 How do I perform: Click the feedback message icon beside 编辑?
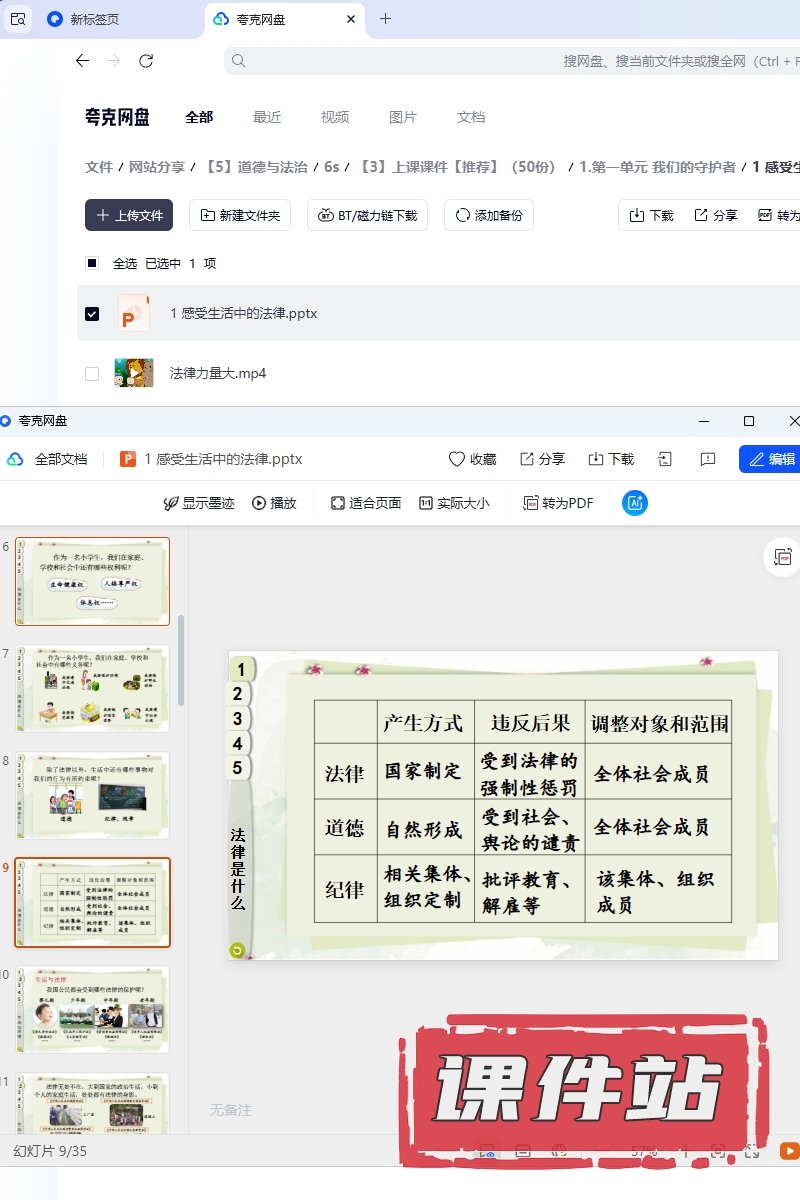pyautogui.click(x=708, y=459)
